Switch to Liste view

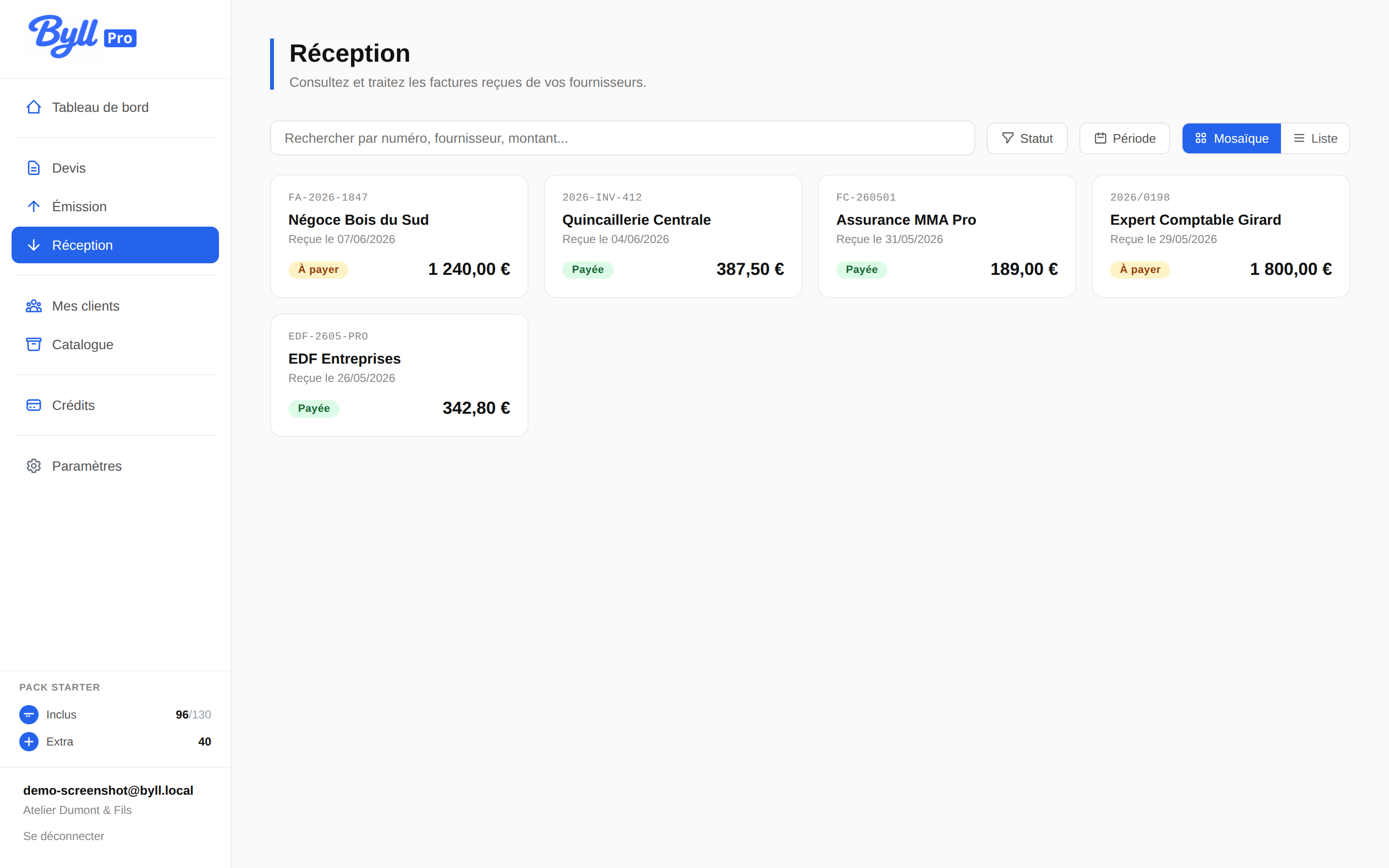tap(1315, 138)
